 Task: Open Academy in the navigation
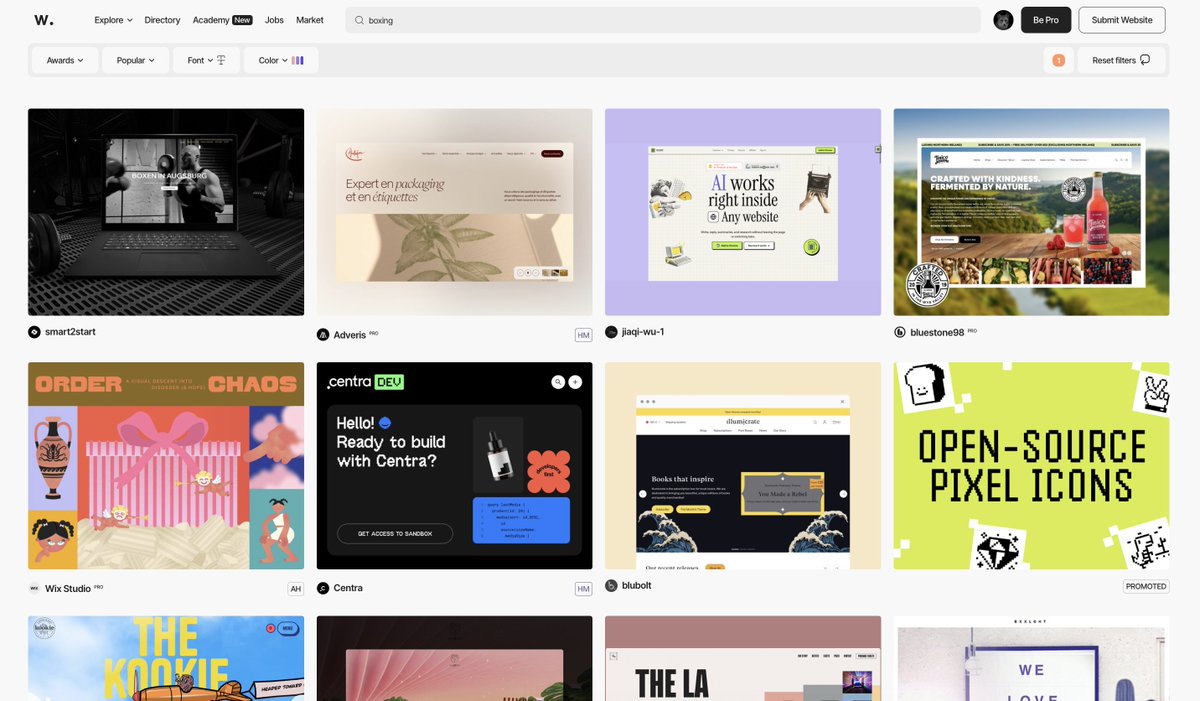(x=211, y=20)
